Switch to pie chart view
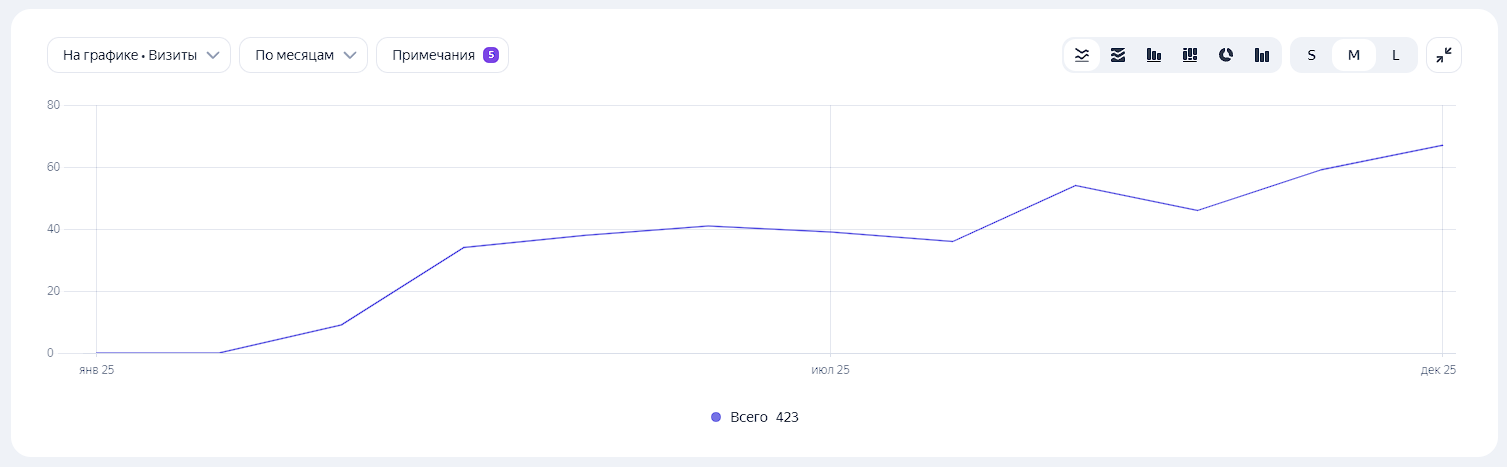This screenshot has width=1507, height=467. click(x=1226, y=55)
